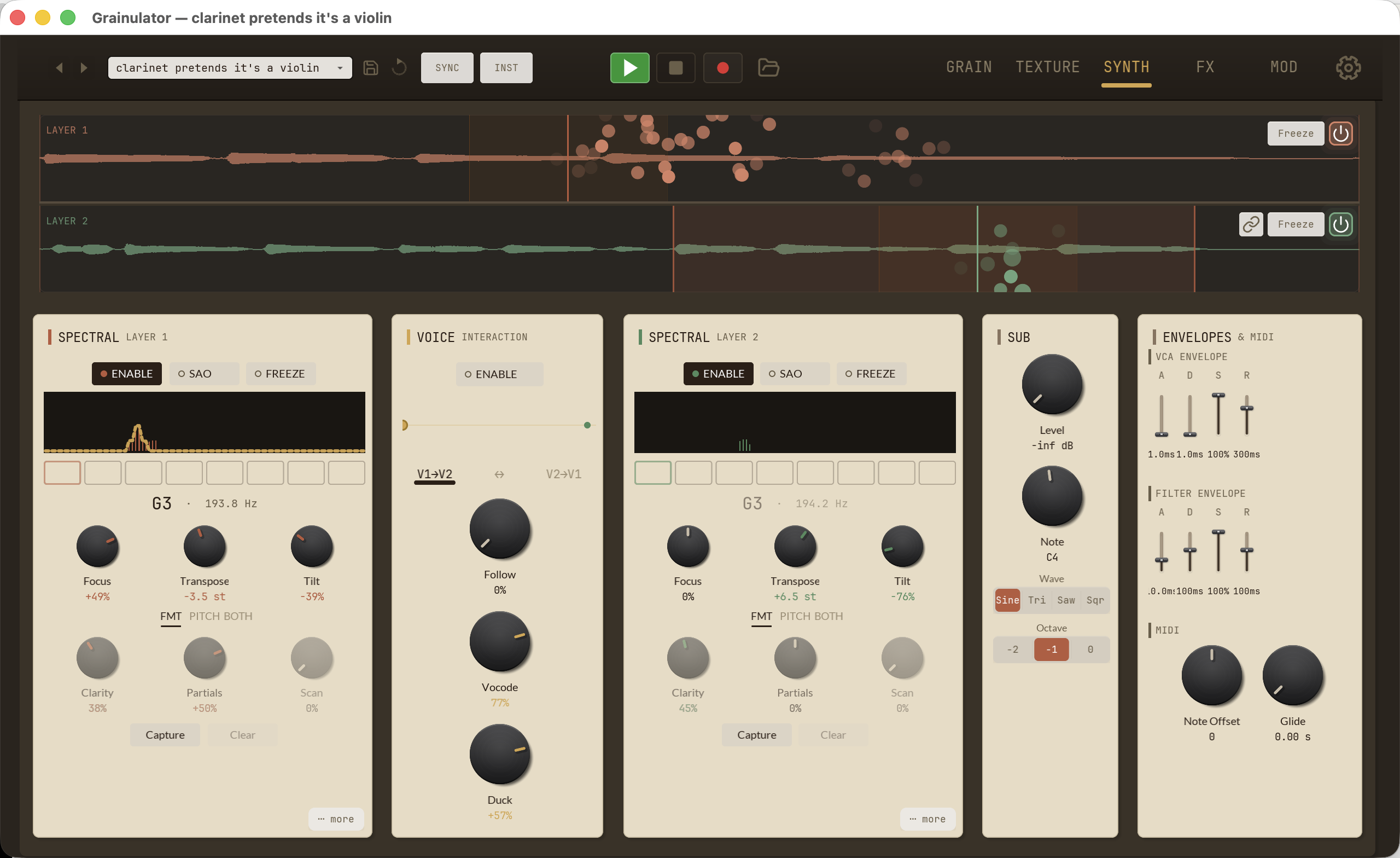This screenshot has height=858, width=1400.
Task: Enable Voice Interaction
Action: (499, 374)
